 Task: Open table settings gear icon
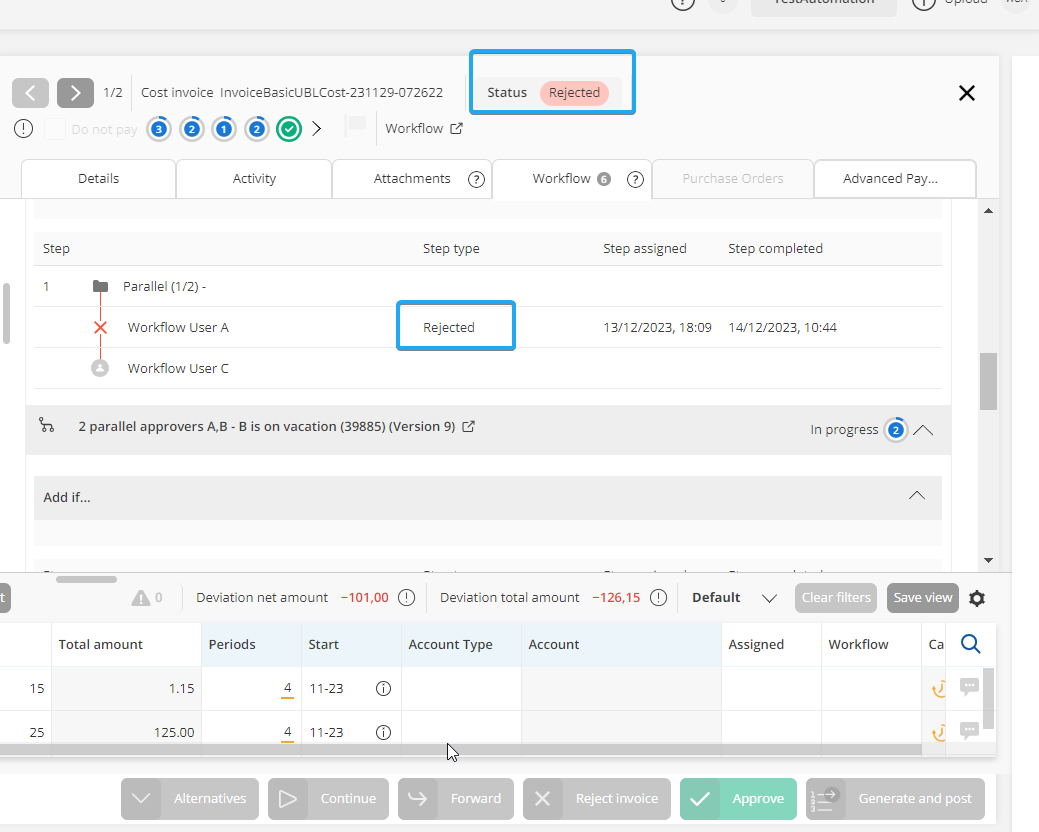pos(977,598)
